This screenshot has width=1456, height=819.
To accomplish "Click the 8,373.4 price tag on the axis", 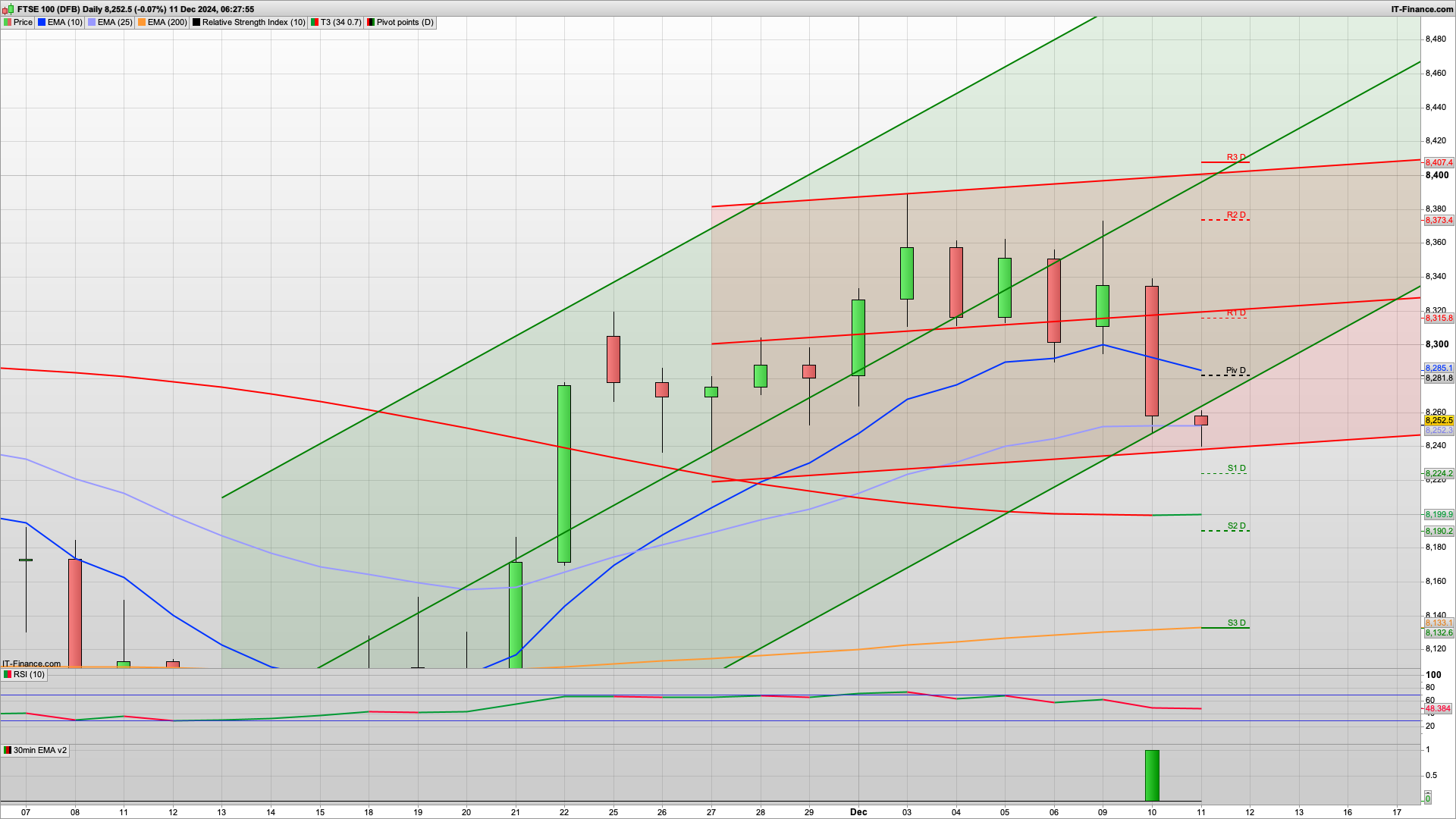I will 1439,221.
